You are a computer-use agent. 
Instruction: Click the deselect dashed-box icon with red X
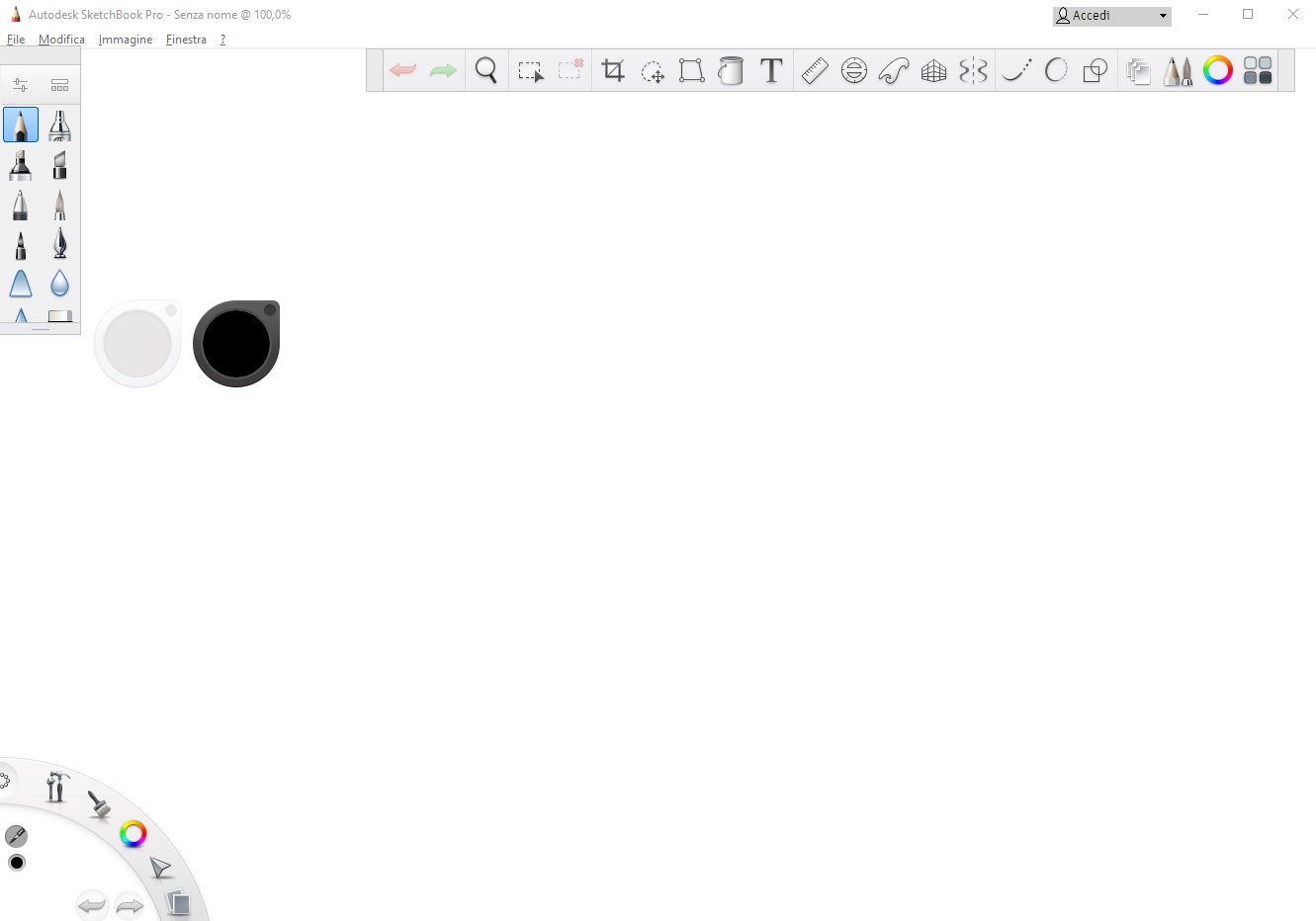pyautogui.click(x=570, y=69)
